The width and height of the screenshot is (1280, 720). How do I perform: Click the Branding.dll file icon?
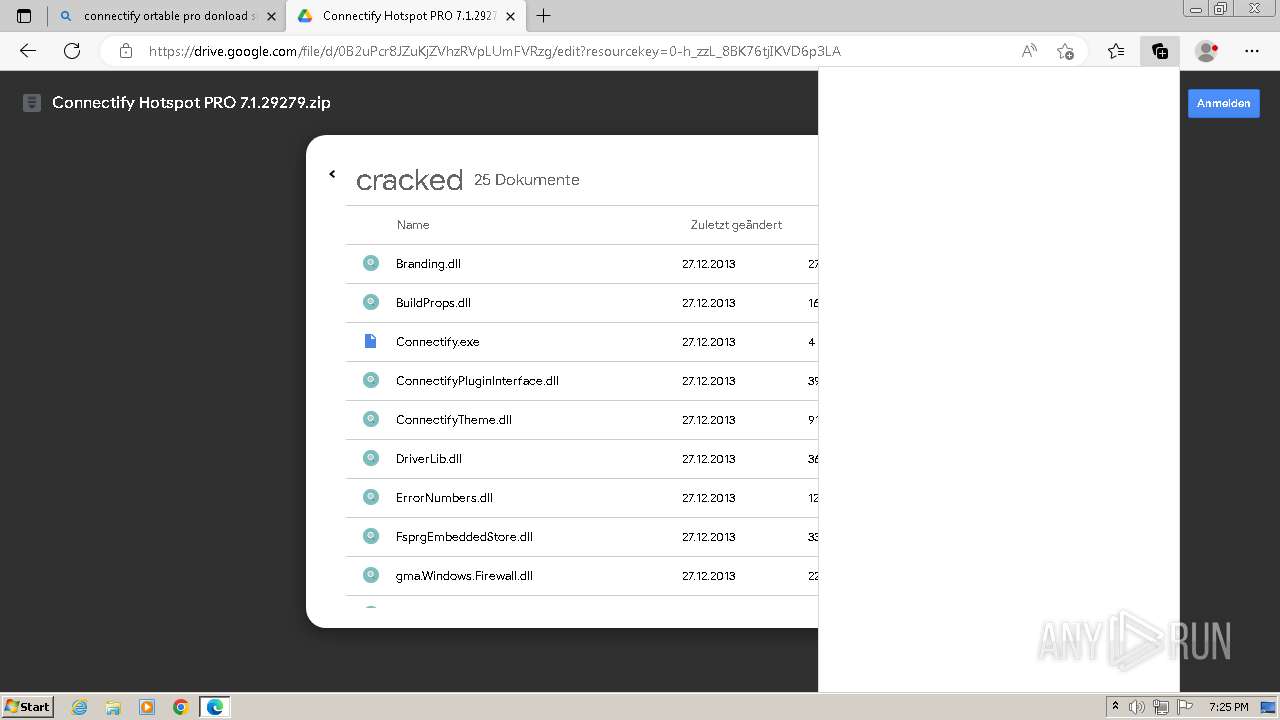371,263
